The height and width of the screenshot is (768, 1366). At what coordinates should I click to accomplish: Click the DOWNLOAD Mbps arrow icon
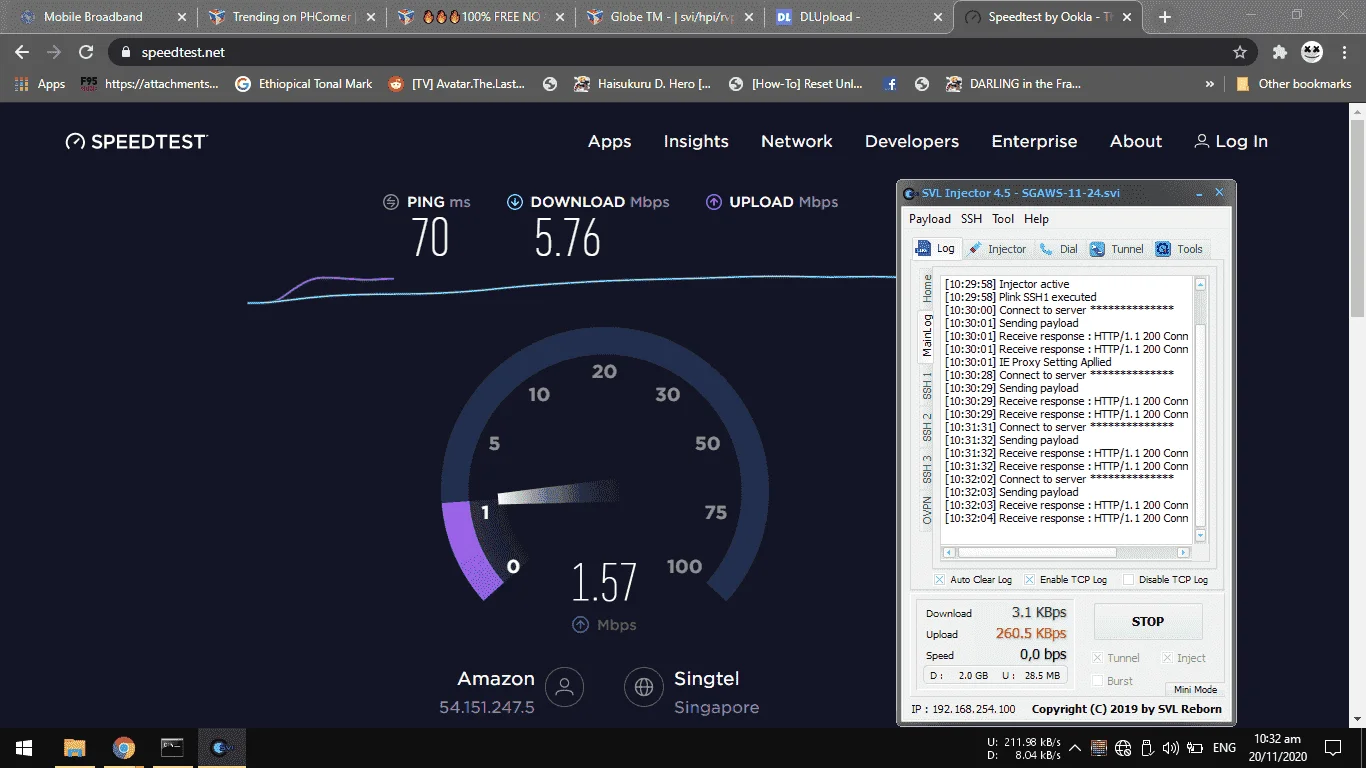[x=515, y=202]
